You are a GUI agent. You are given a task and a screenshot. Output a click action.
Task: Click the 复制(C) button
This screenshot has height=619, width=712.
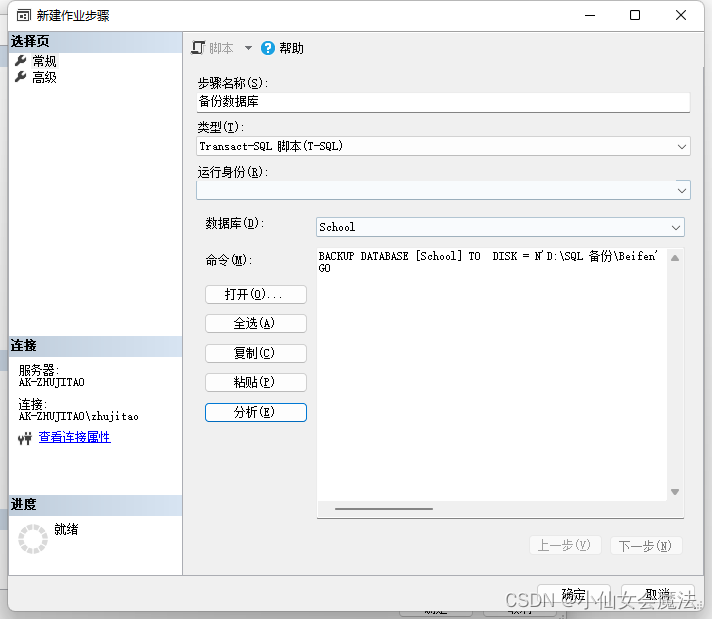pos(256,353)
